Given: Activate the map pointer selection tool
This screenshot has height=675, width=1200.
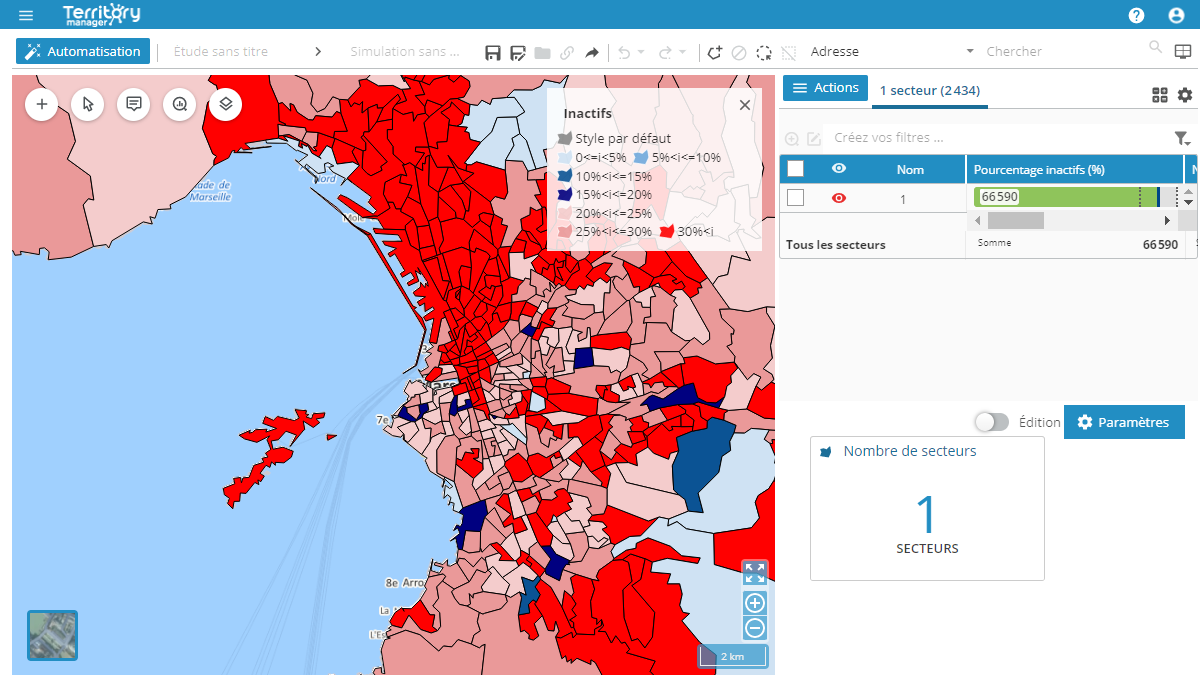Looking at the screenshot, I should pyautogui.click(x=88, y=104).
